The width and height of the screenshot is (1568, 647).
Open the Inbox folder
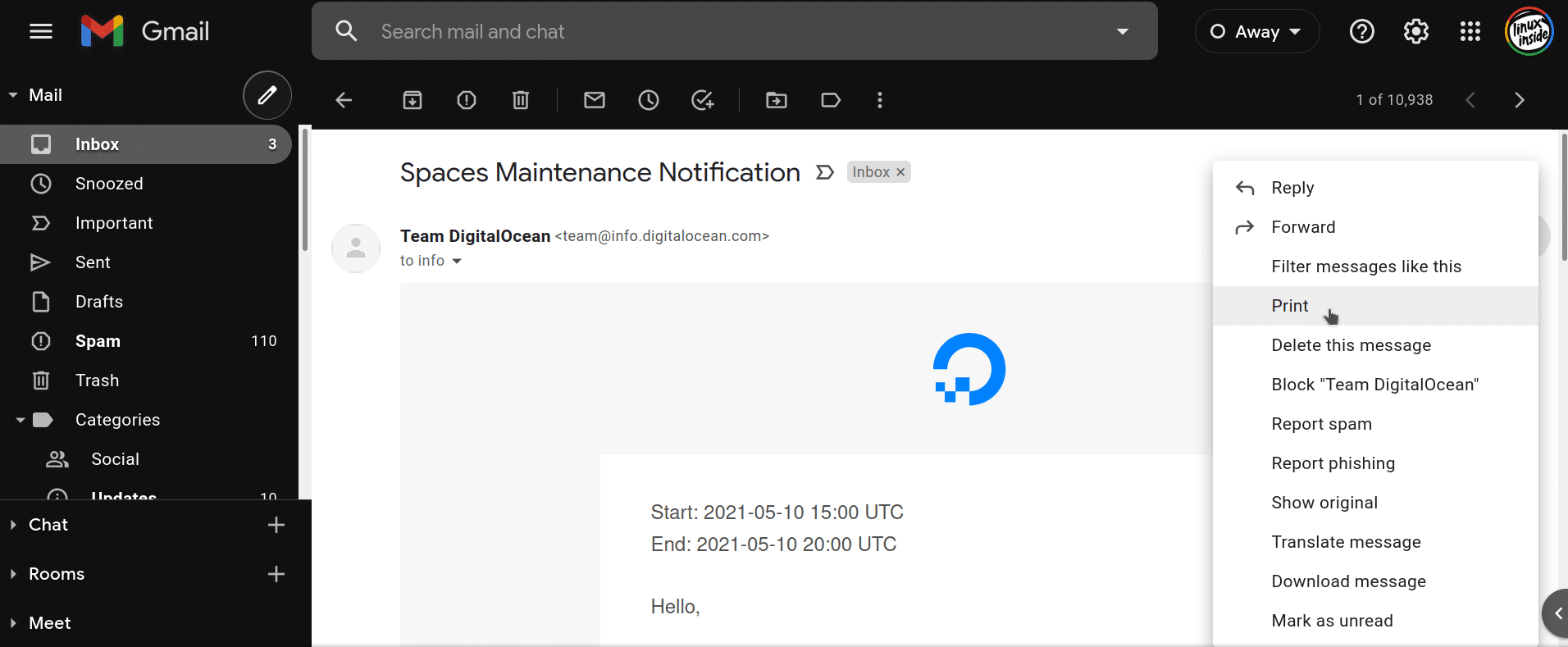pyautogui.click(x=146, y=144)
